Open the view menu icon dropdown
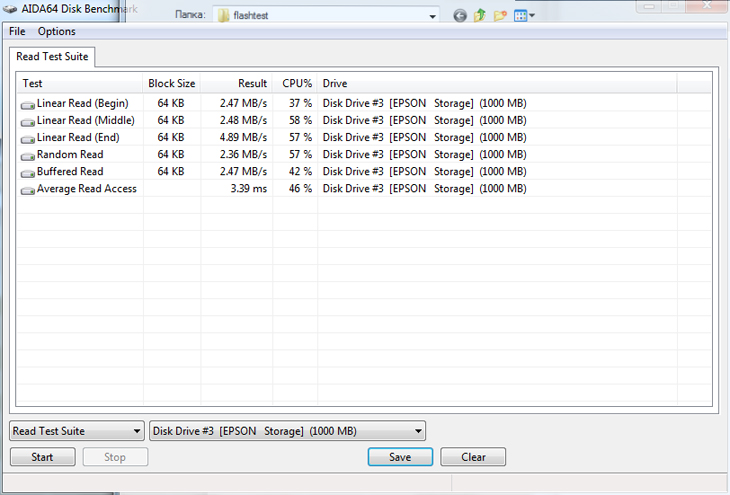Viewport: 730px width, 495px height. click(x=524, y=16)
